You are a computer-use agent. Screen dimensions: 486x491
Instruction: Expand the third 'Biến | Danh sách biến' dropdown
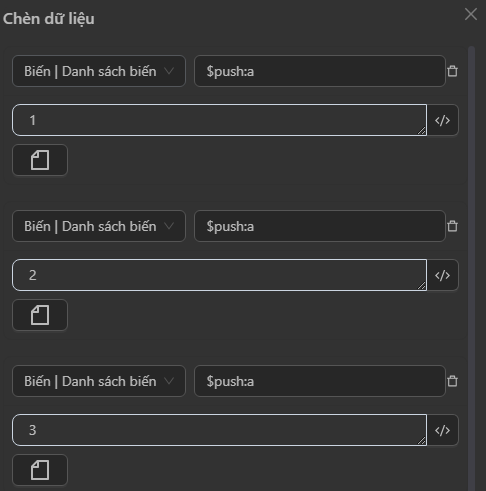coord(99,381)
